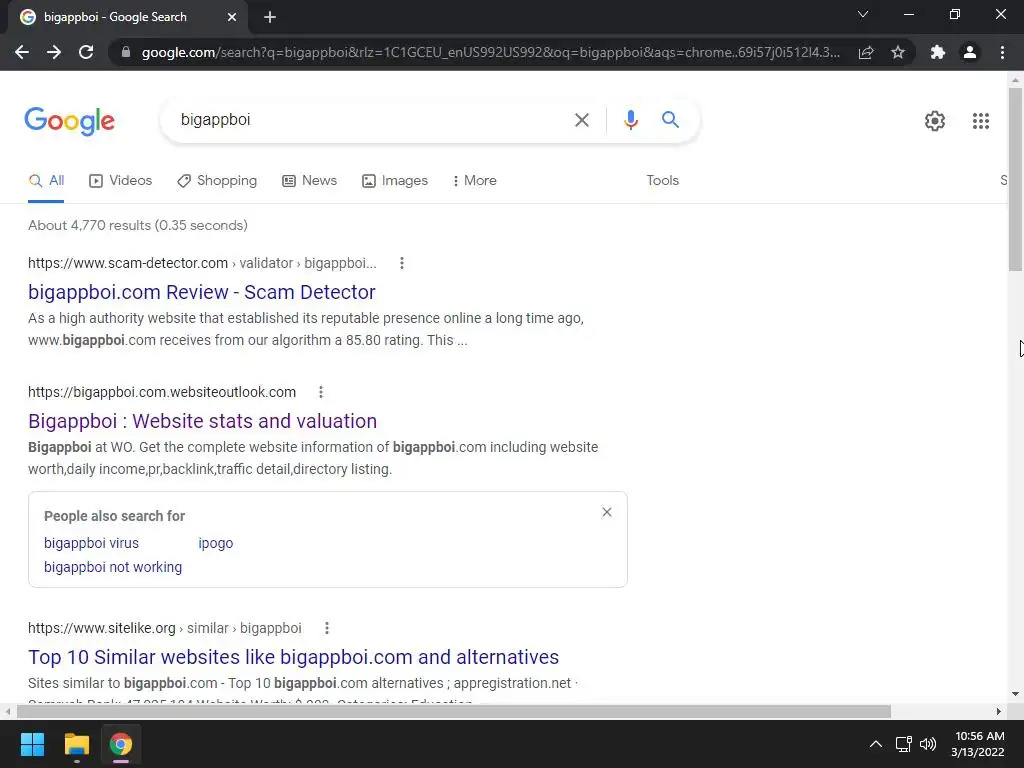Clear the search box with the X icon
Image resolution: width=1024 pixels, height=768 pixels.
581,120
